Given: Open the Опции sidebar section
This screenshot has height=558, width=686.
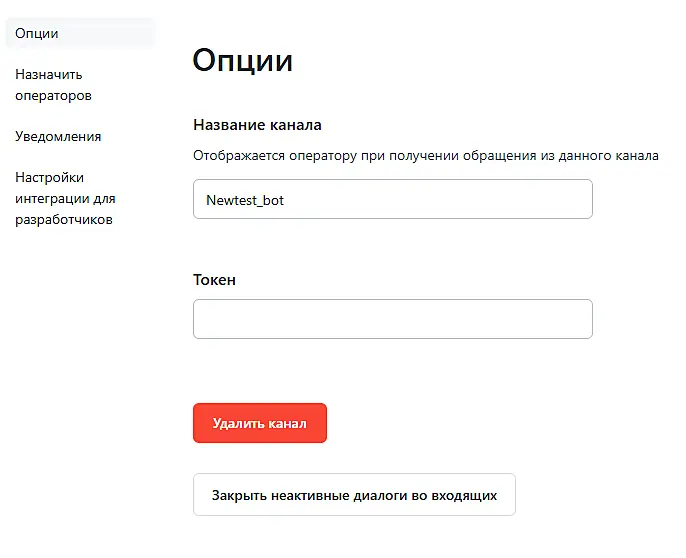Looking at the screenshot, I should (37, 33).
